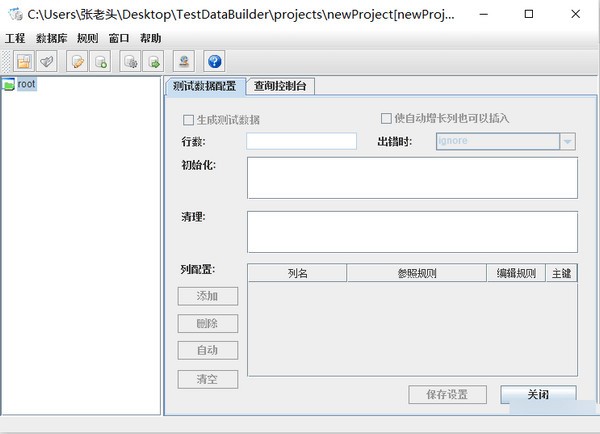This screenshot has height=434, width=600.
Task: Click the 行数 input field
Action: (x=301, y=141)
